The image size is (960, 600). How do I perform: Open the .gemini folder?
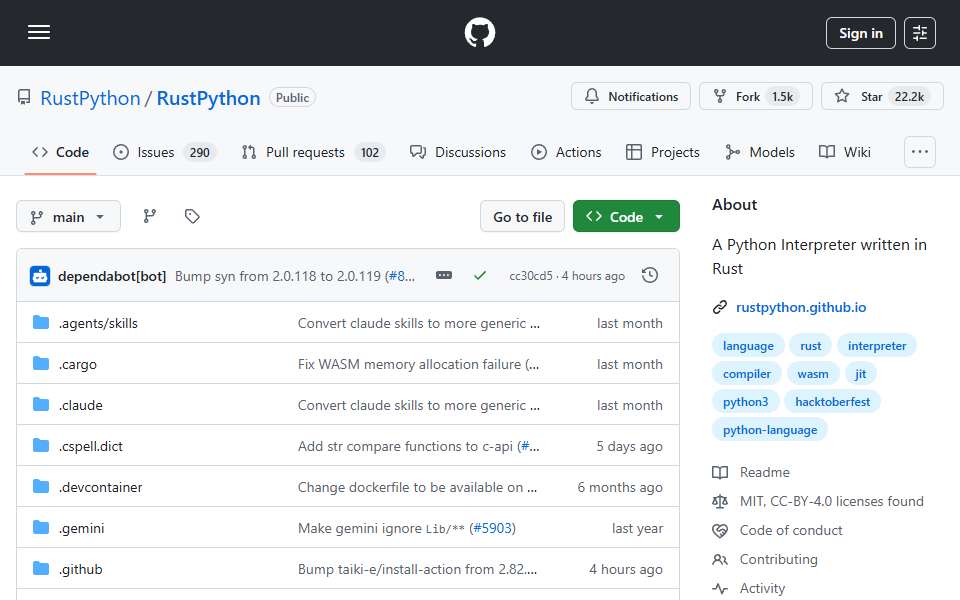click(x=81, y=528)
